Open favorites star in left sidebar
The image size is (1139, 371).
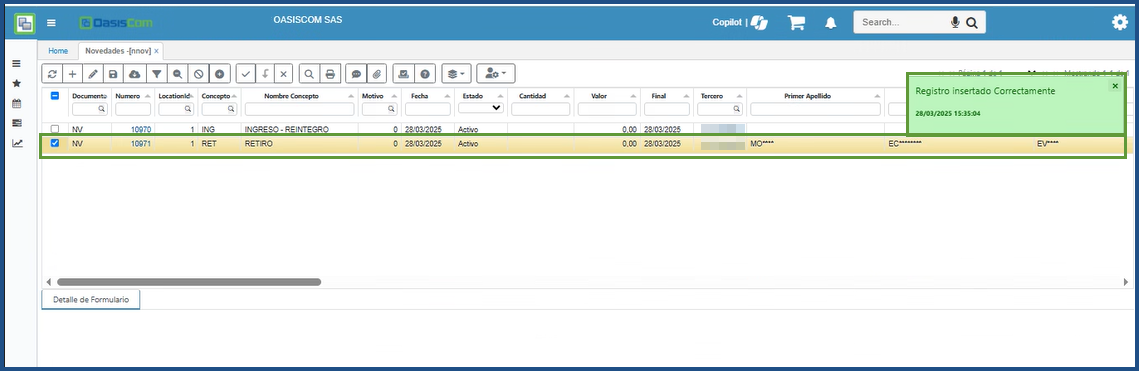point(17,83)
